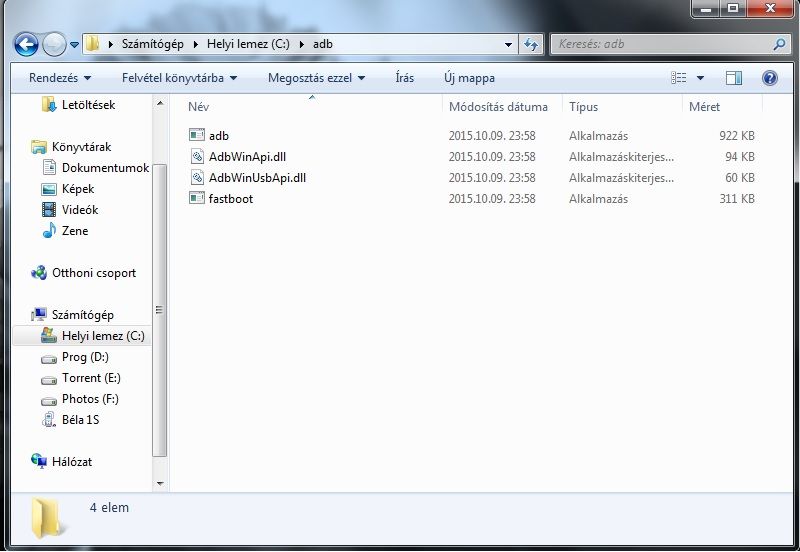
Task: Click the magnifier search icon
Action: (779, 44)
